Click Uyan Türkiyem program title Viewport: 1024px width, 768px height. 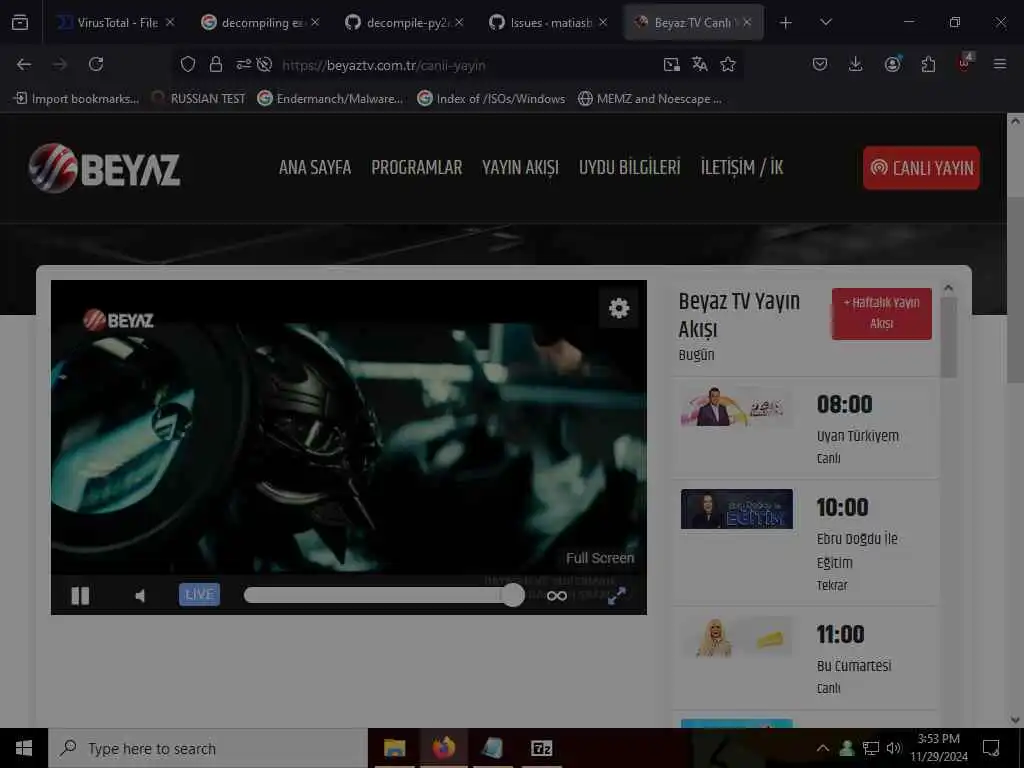(857, 436)
